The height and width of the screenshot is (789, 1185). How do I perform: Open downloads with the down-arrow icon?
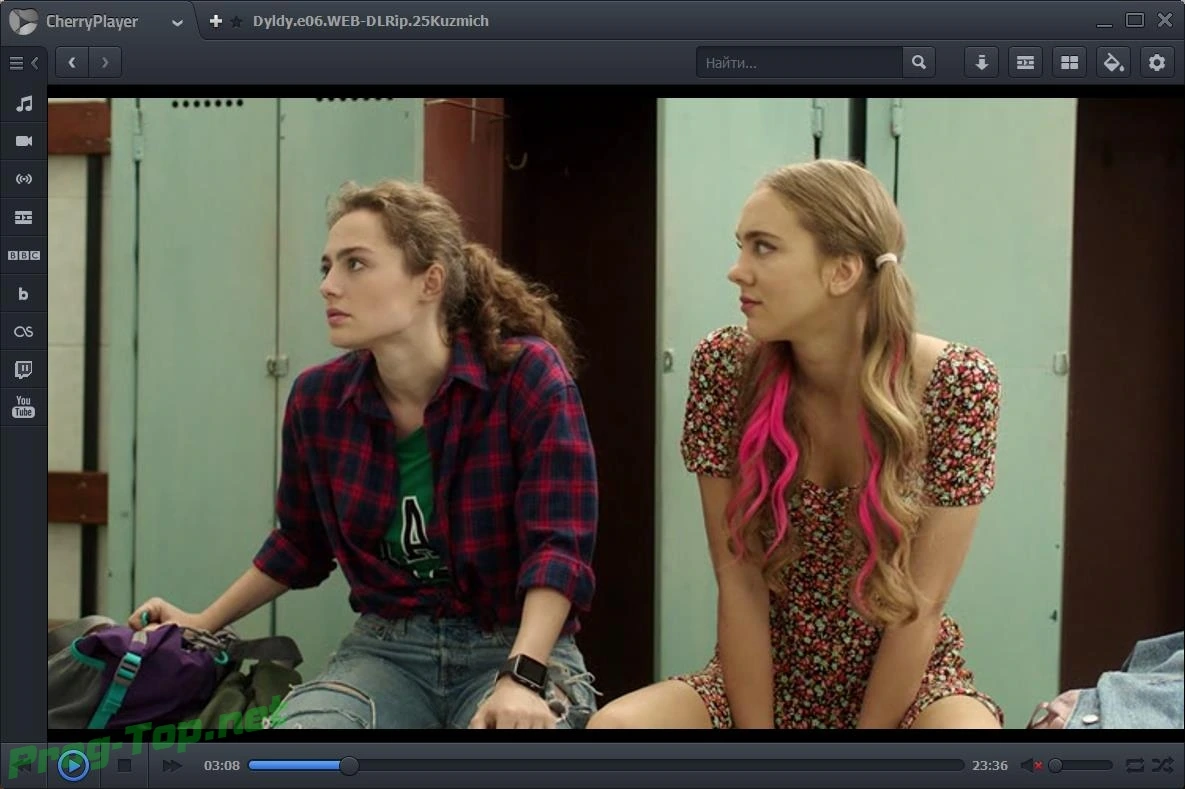point(982,63)
